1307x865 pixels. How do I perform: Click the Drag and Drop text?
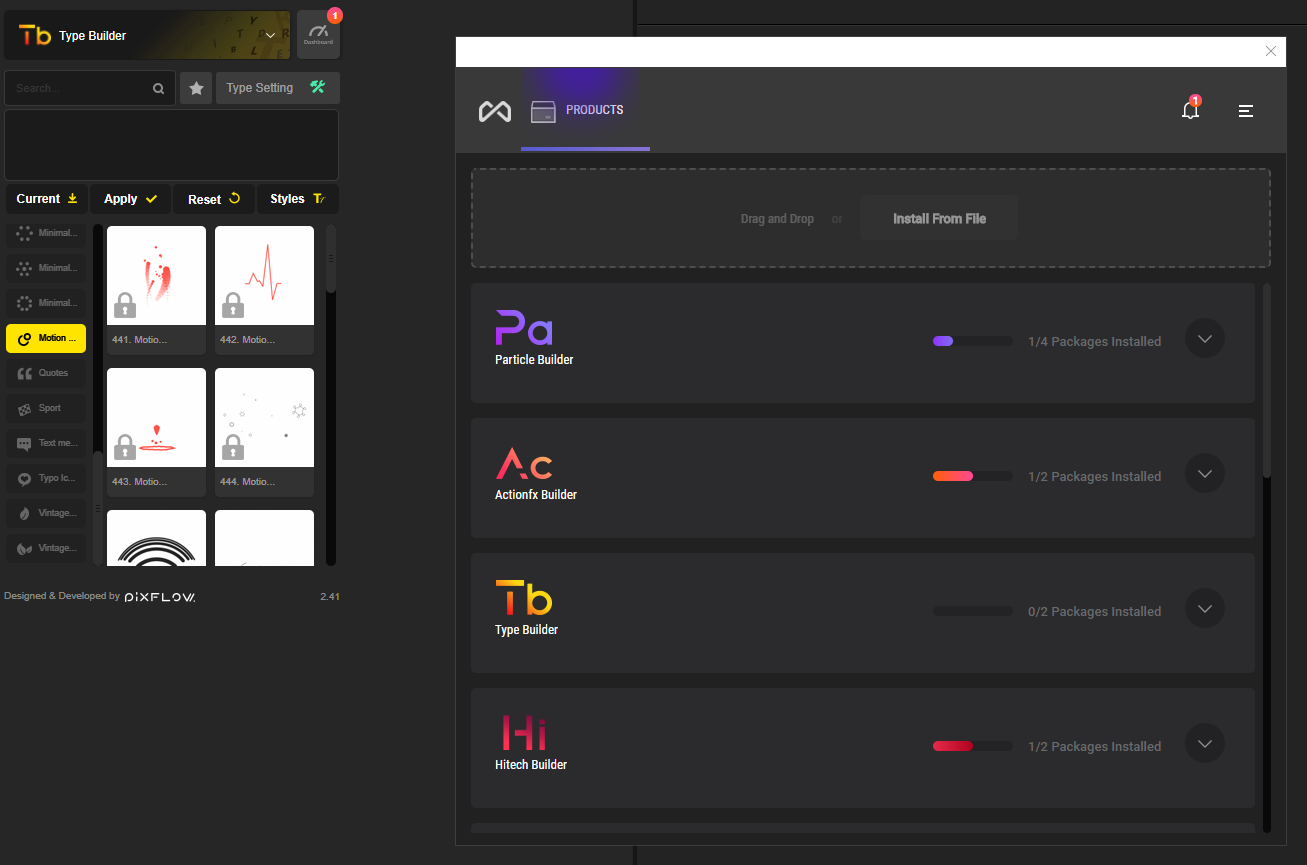click(x=777, y=219)
